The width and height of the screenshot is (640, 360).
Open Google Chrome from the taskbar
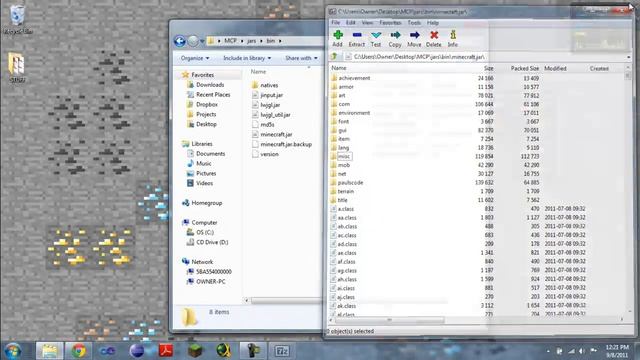pyautogui.click(x=79, y=351)
